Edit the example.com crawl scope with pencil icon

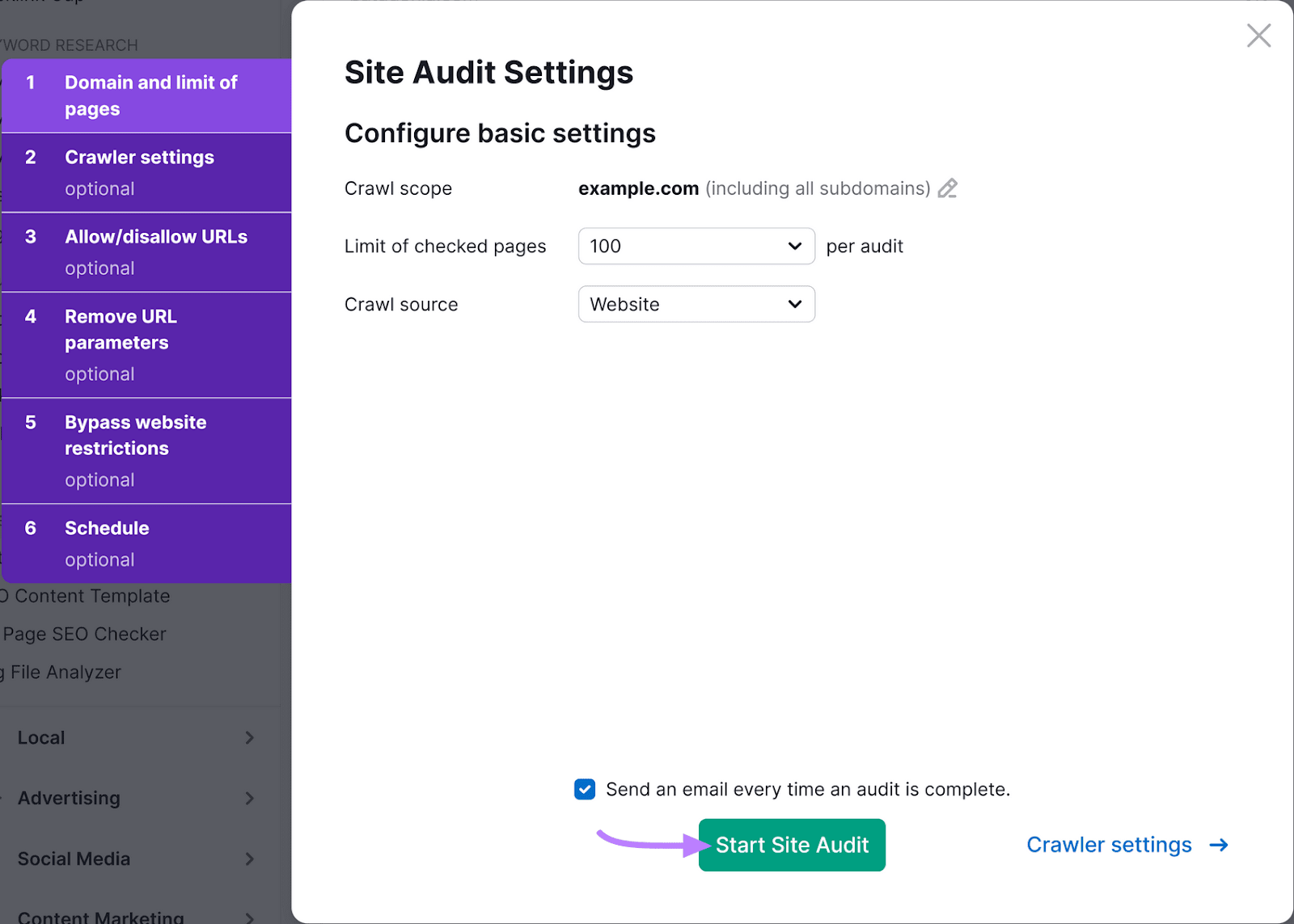click(948, 188)
